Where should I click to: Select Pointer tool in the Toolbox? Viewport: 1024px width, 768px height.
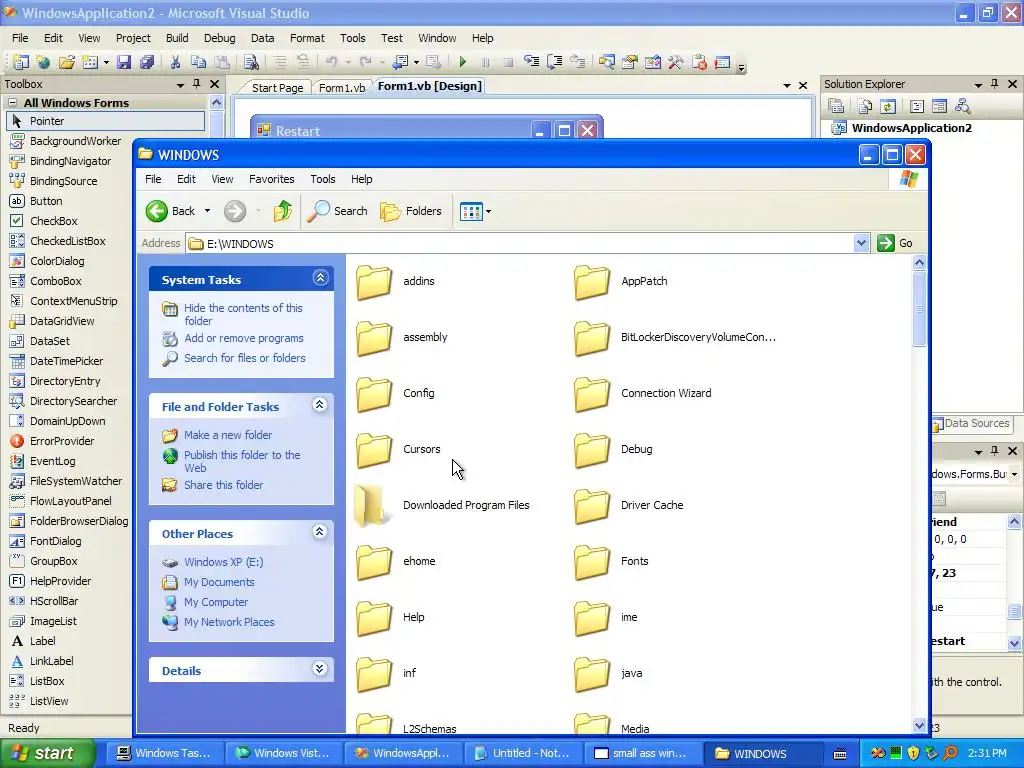[x=106, y=121]
